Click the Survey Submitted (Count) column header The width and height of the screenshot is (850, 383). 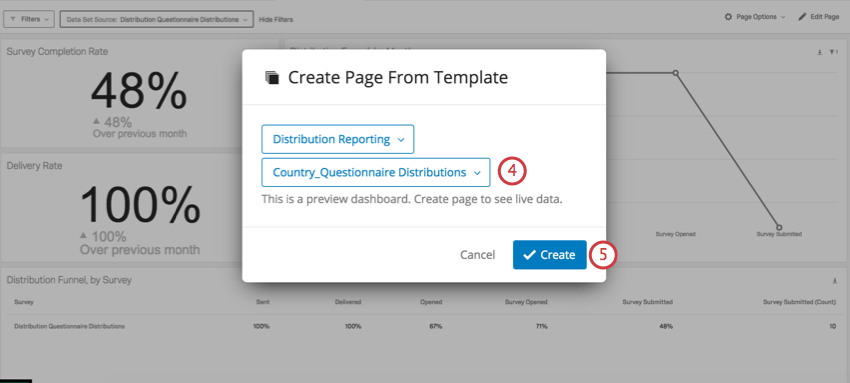coord(799,302)
